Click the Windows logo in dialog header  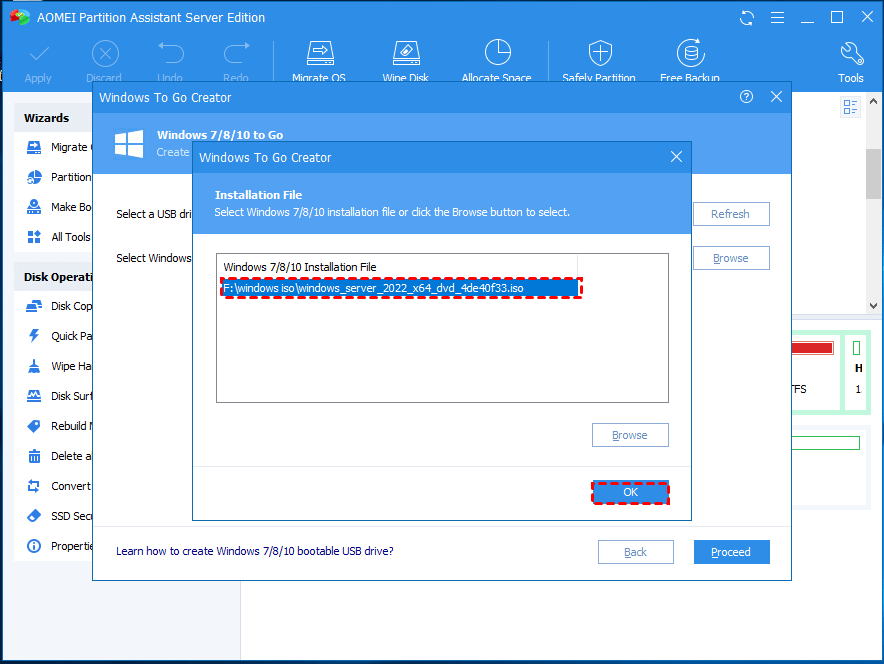tap(129, 143)
